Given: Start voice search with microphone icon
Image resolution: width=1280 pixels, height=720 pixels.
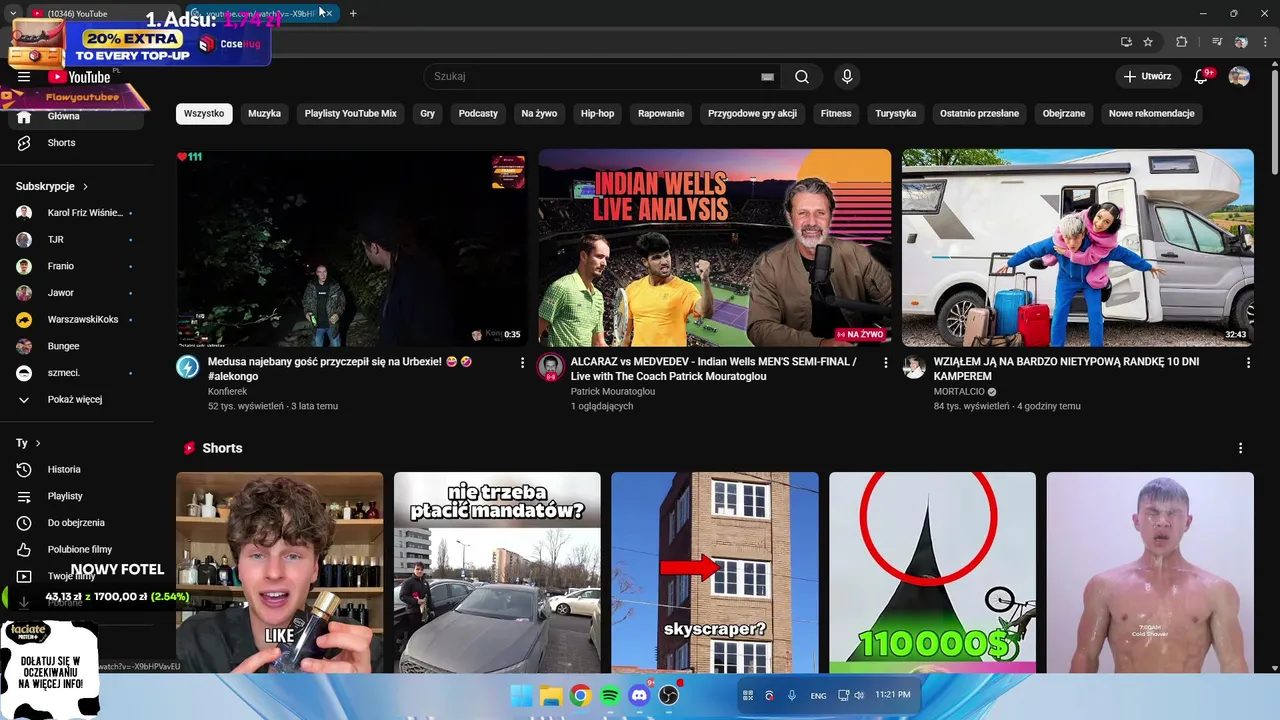Looking at the screenshot, I should 847,77.
